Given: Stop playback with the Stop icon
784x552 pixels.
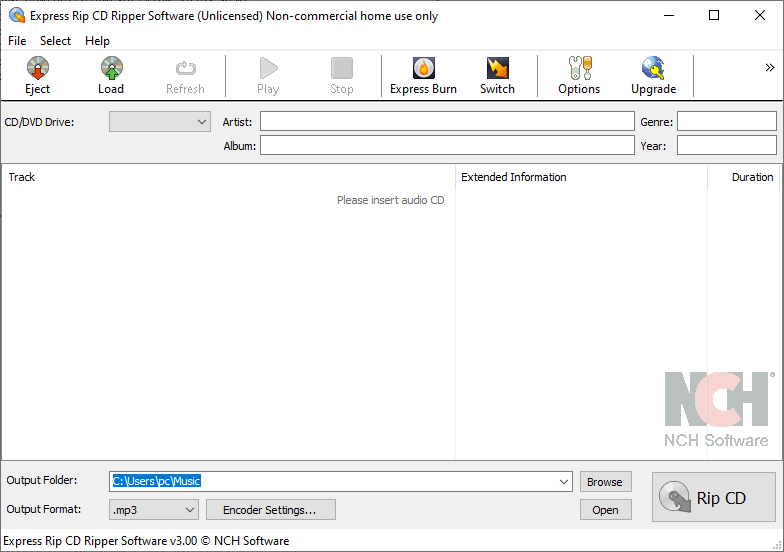Looking at the screenshot, I should pos(342,76).
